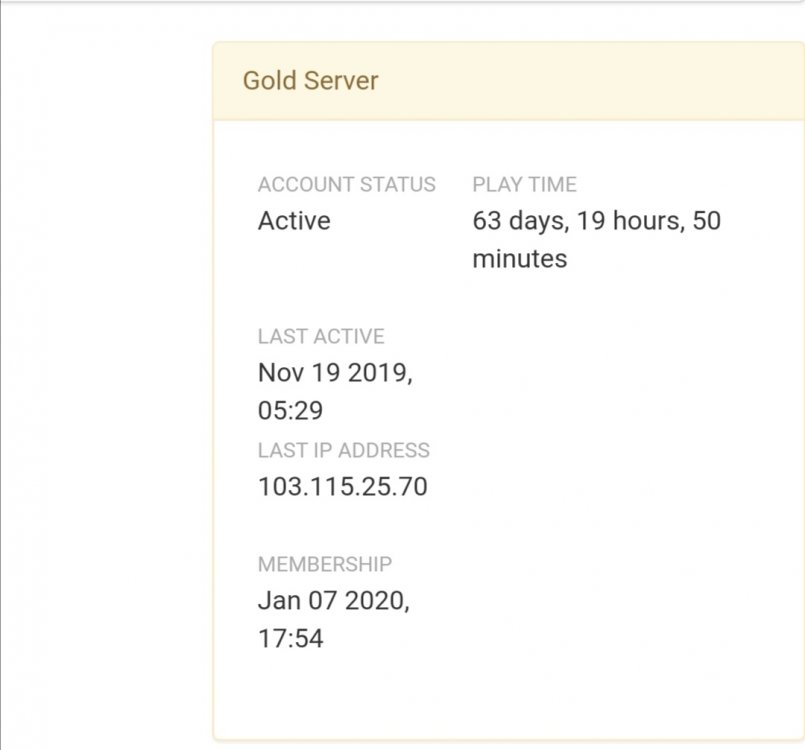Click the ACCOUNT STATUS label
The height and width of the screenshot is (750, 805).
(x=346, y=185)
